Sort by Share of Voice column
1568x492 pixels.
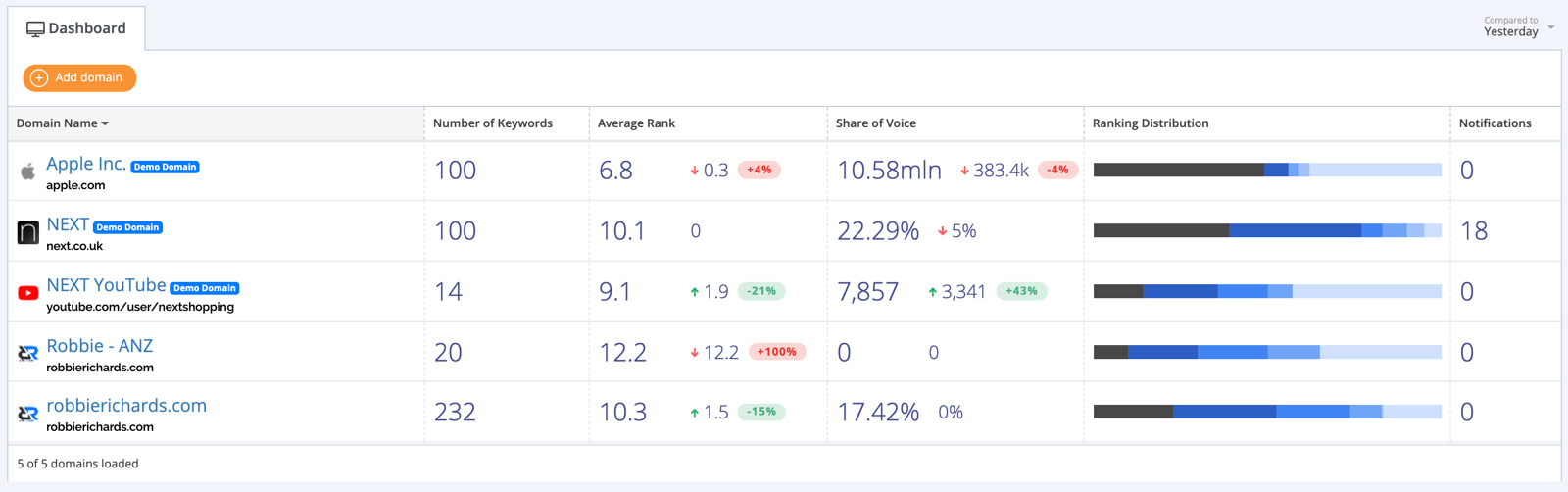875,123
